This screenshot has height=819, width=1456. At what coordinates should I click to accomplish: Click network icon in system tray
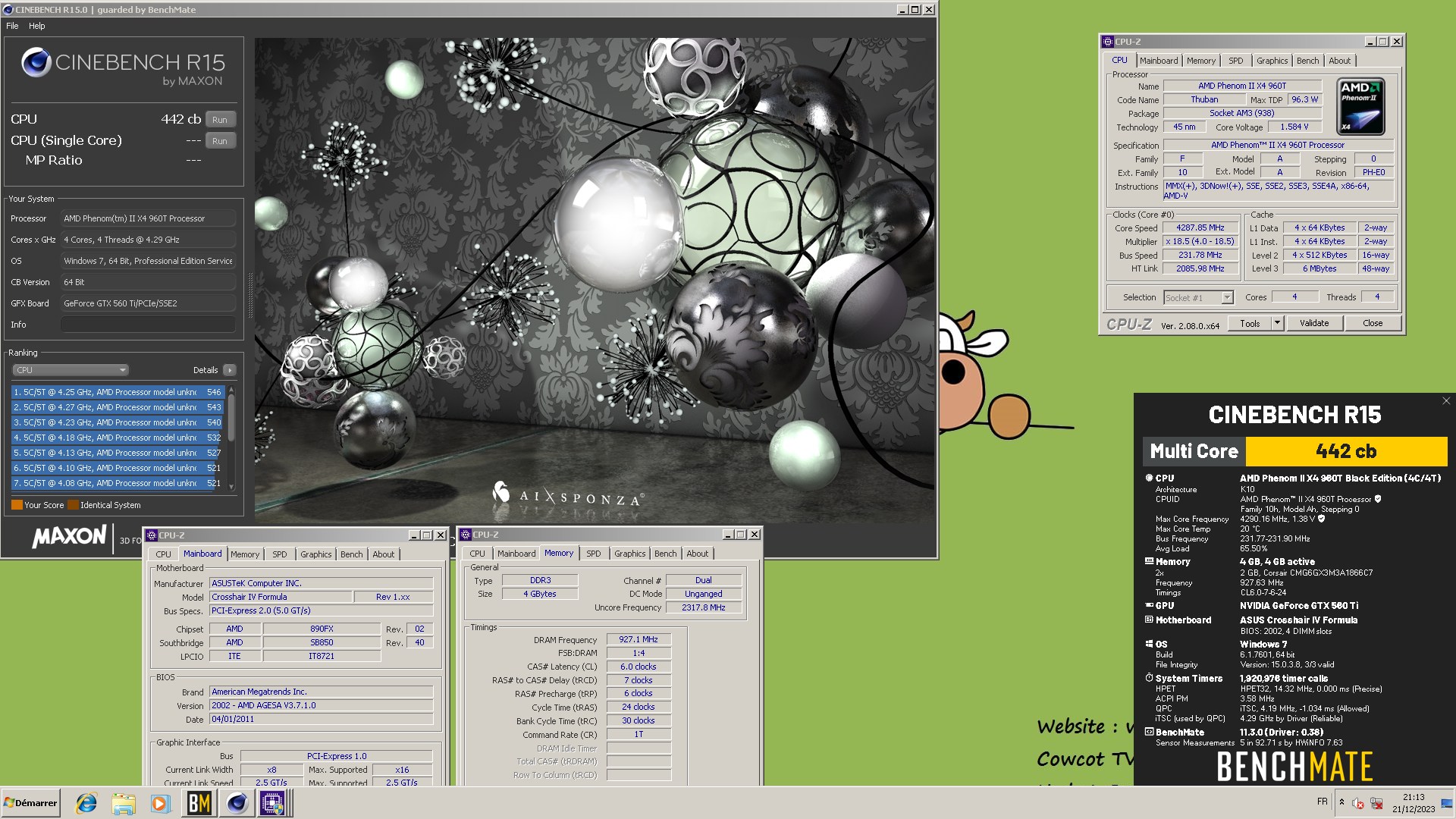point(1375,802)
